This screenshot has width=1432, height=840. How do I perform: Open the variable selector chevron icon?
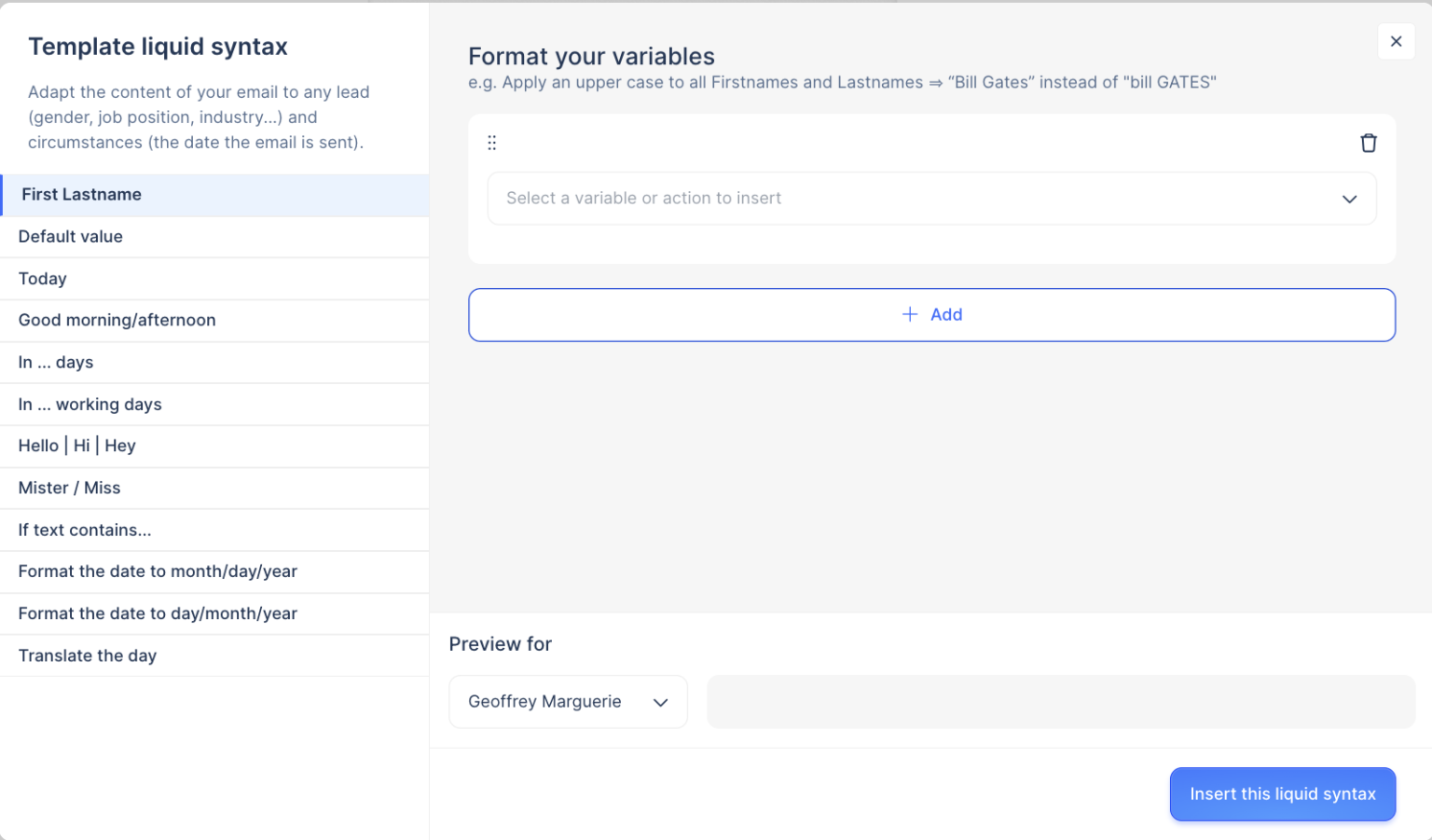[x=1349, y=199]
